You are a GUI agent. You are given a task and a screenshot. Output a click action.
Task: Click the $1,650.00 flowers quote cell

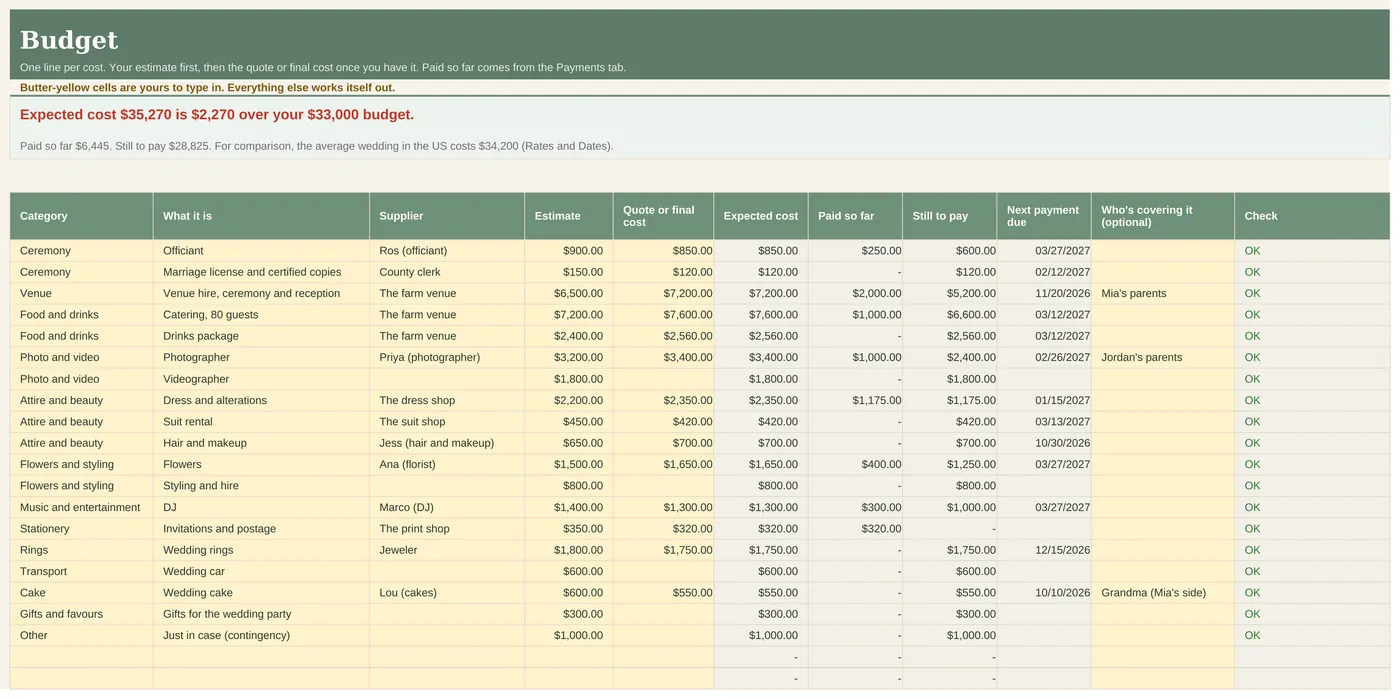tap(663, 465)
